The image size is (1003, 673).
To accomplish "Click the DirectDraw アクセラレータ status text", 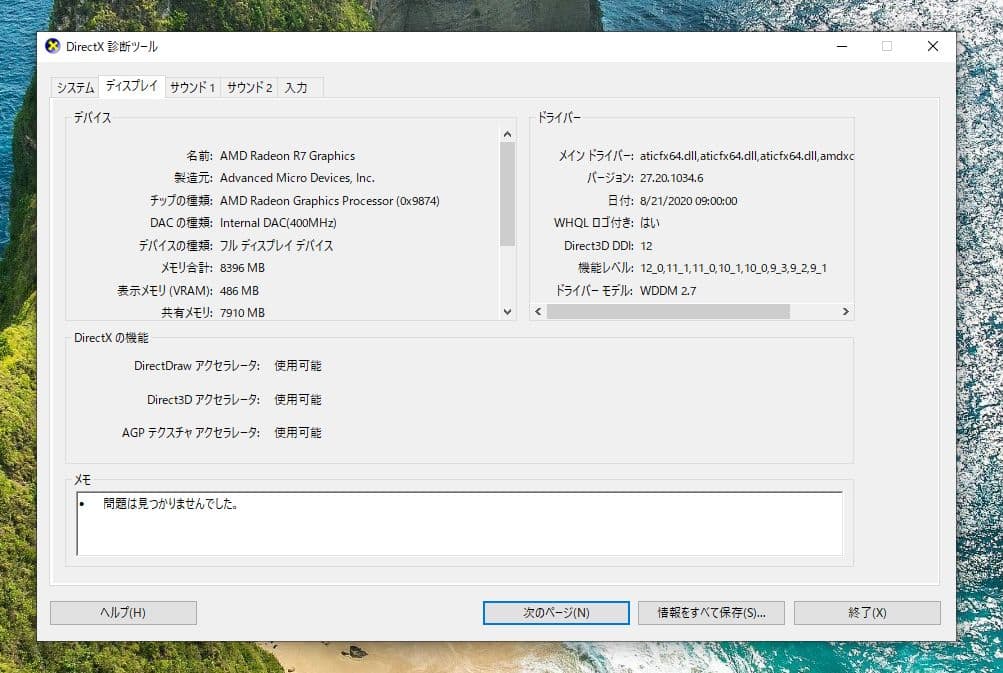I will coord(297,365).
